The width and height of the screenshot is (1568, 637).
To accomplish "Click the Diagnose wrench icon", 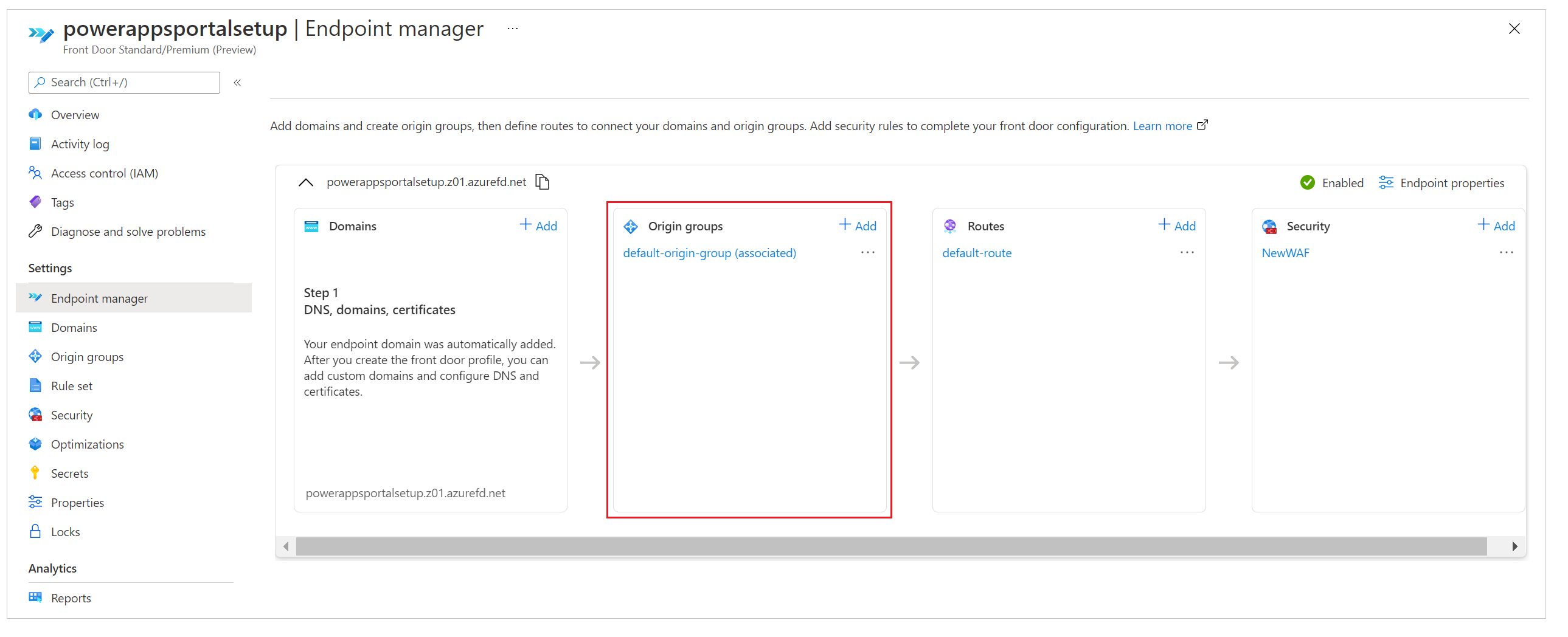I will 35,231.
